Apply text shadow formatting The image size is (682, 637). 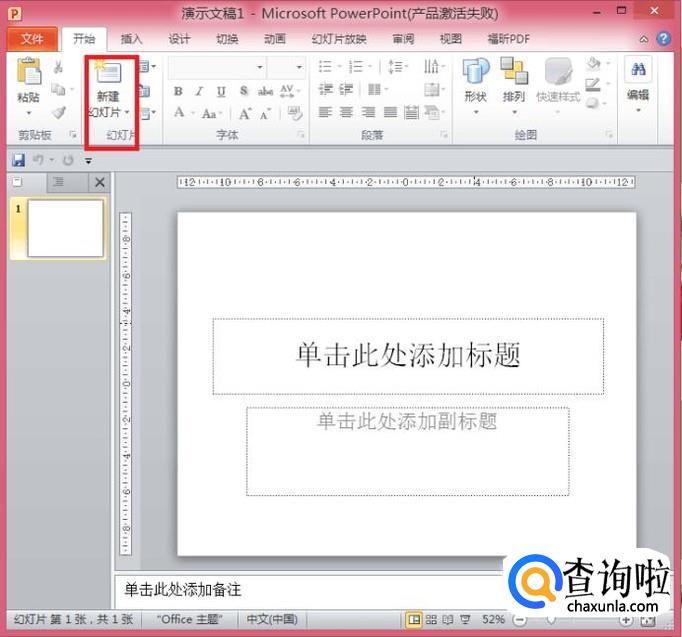tap(244, 91)
